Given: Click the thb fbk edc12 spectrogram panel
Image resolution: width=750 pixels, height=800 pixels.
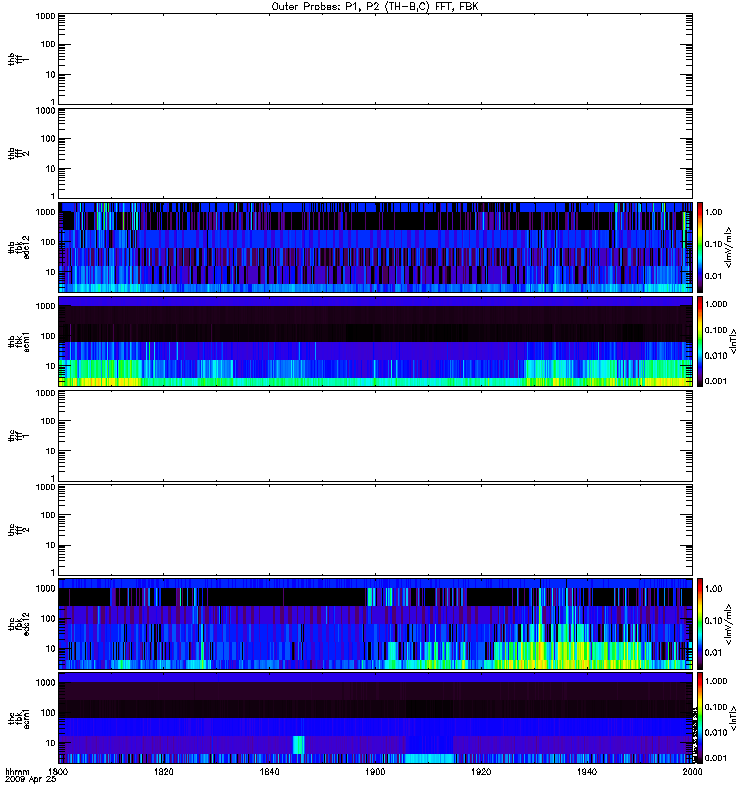Looking at the screenshot, I should click(x=376, y=247).
